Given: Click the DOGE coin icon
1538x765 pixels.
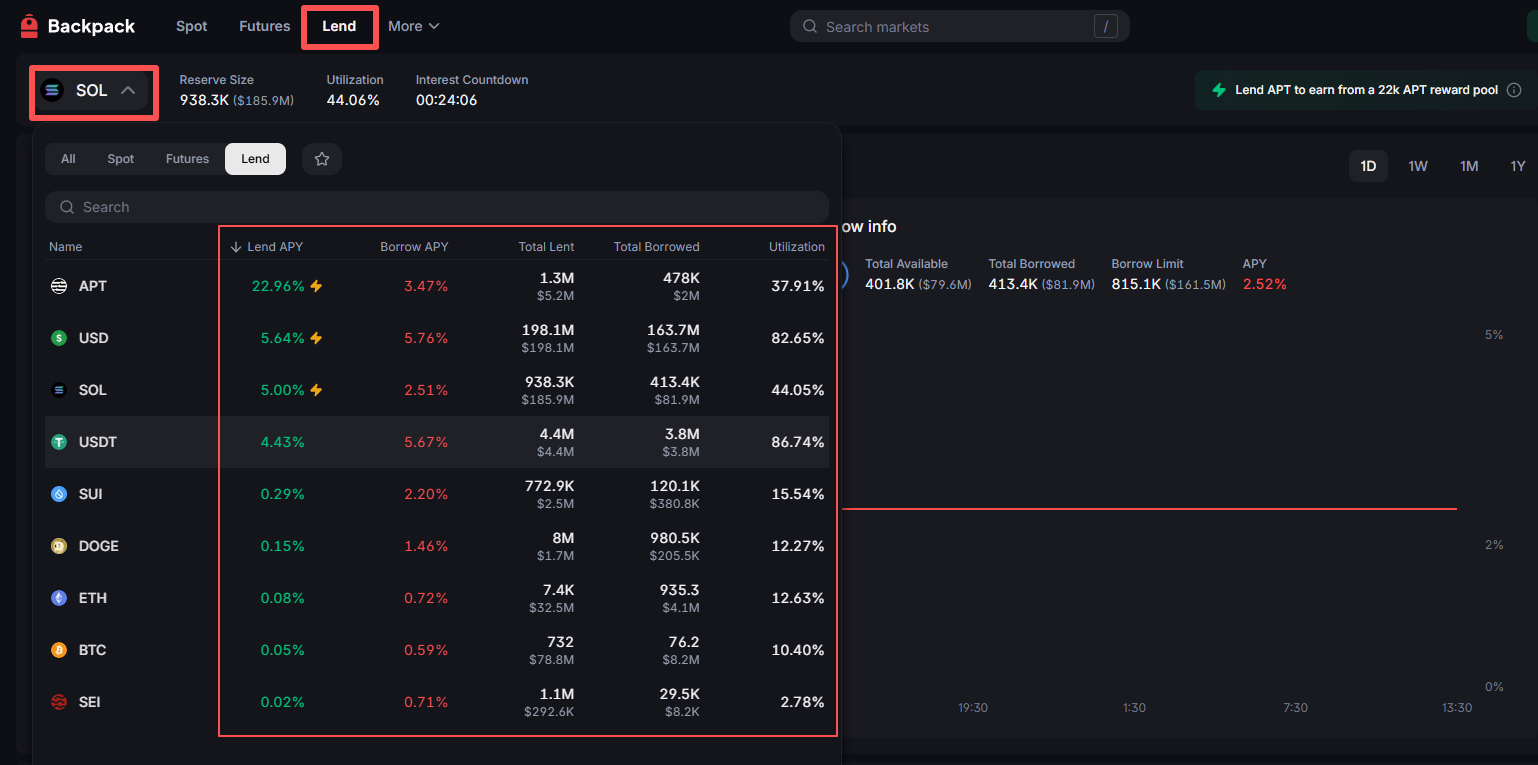Looking at the screenshot, I should point(59,546).
